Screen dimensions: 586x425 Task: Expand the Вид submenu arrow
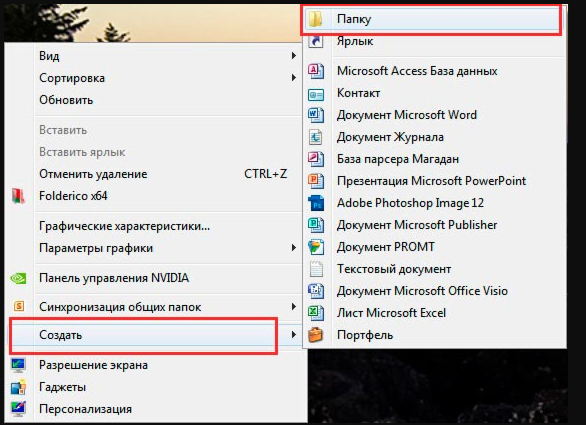pos(294,56)
